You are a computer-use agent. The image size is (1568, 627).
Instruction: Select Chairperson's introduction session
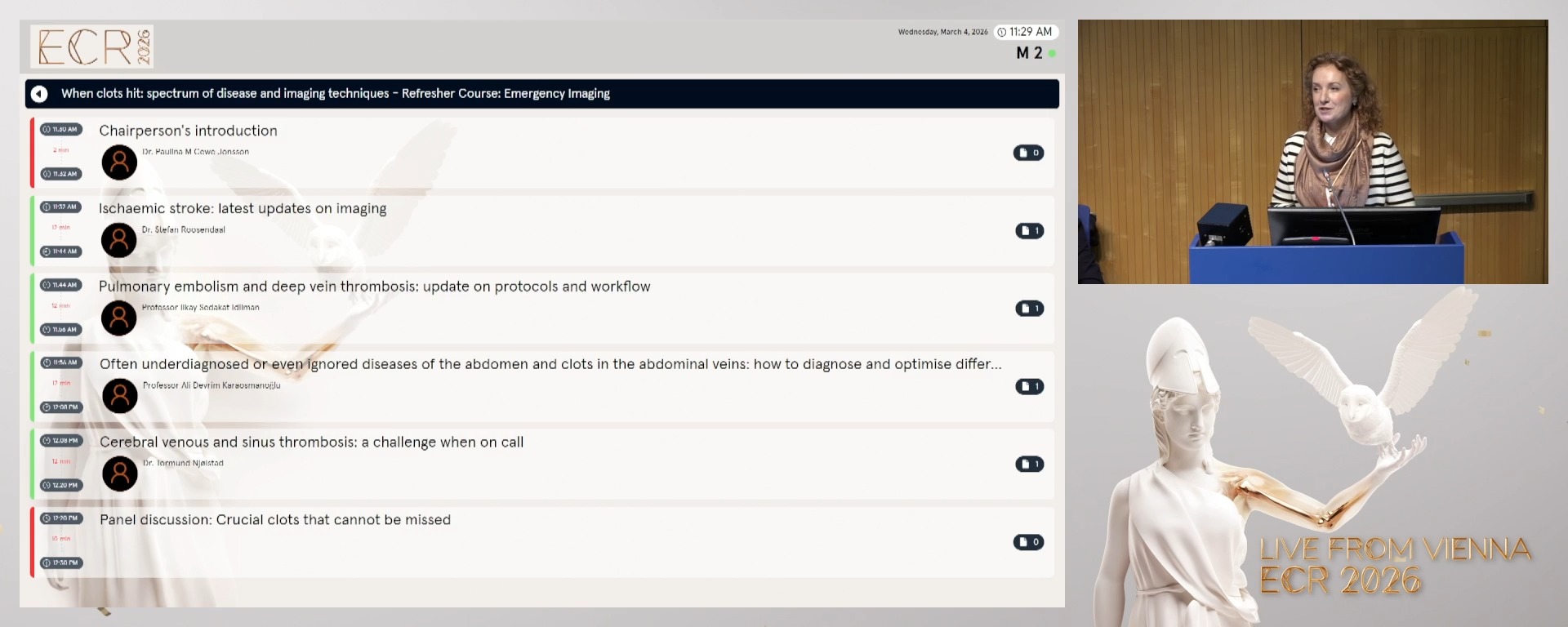pos(188,131)
